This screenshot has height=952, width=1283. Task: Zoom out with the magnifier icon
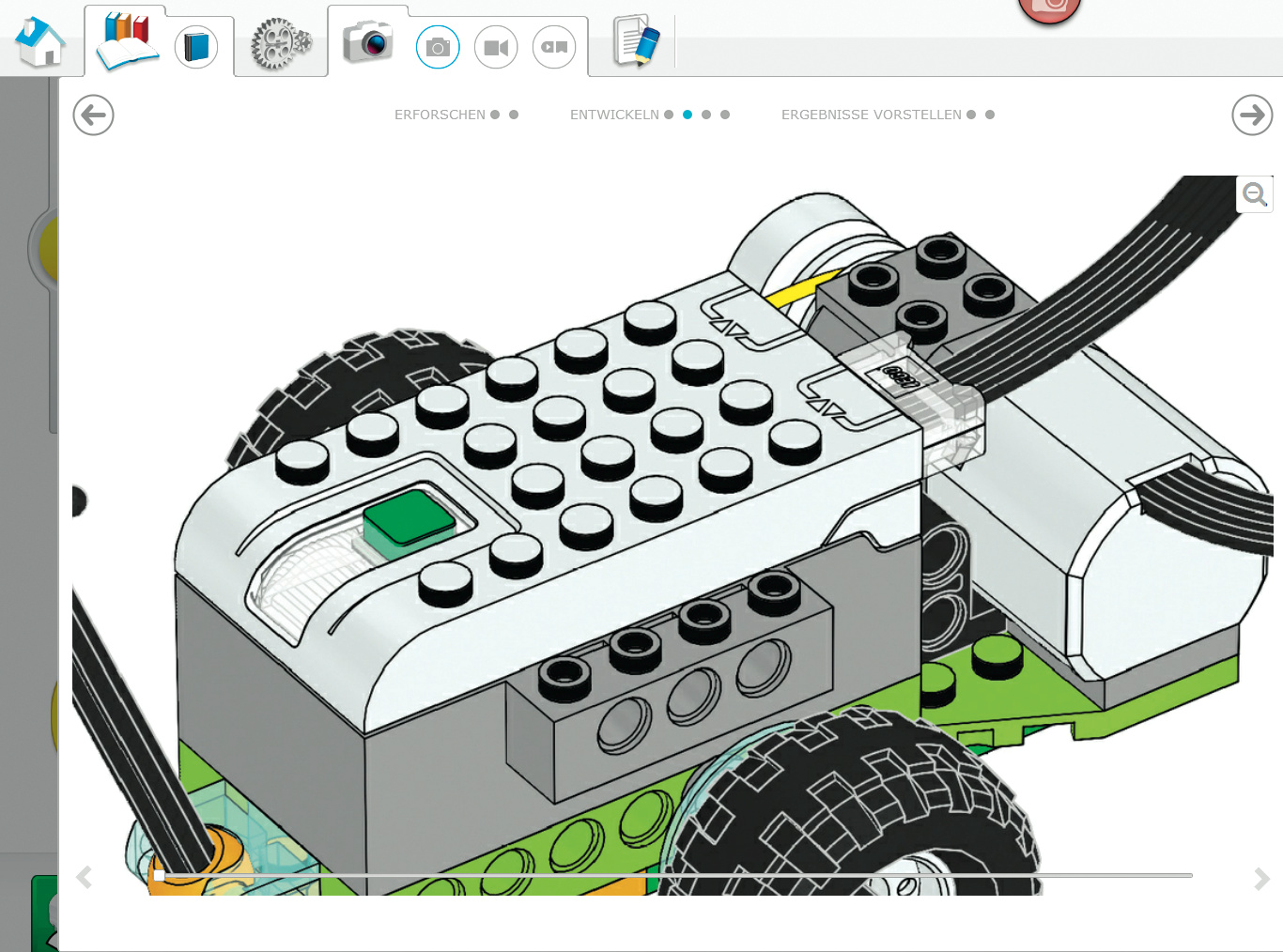click(x=1255, y=194)
